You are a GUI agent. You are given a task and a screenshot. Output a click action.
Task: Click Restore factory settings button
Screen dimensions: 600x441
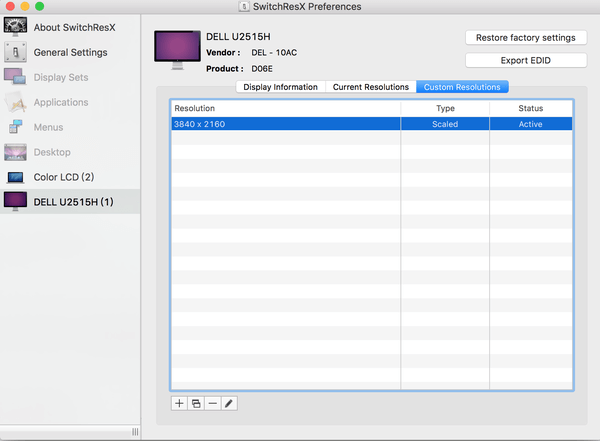(x=526, y=38)
